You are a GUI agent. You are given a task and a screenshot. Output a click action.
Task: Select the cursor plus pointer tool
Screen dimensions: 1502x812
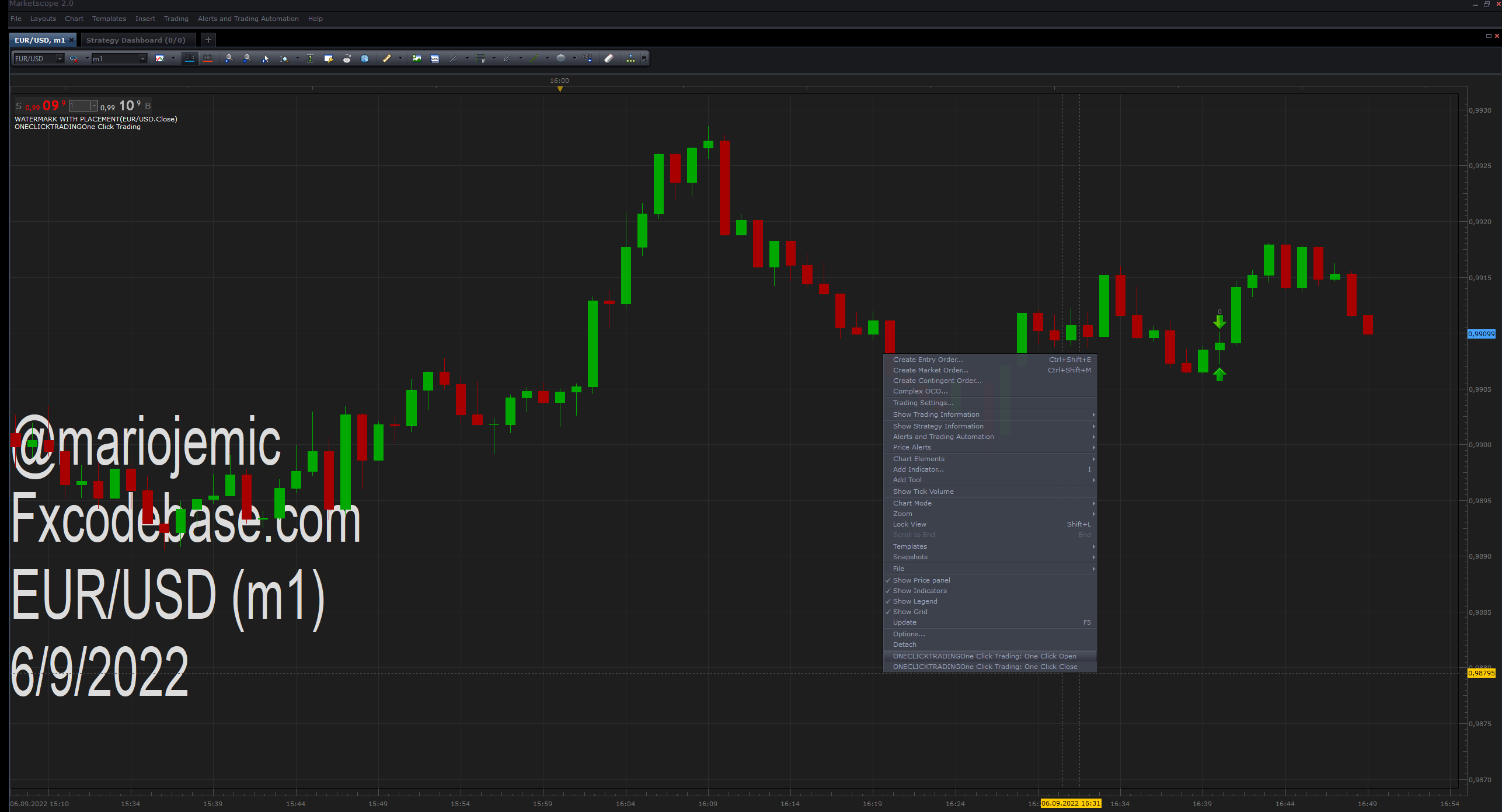[x=266, y=58]
